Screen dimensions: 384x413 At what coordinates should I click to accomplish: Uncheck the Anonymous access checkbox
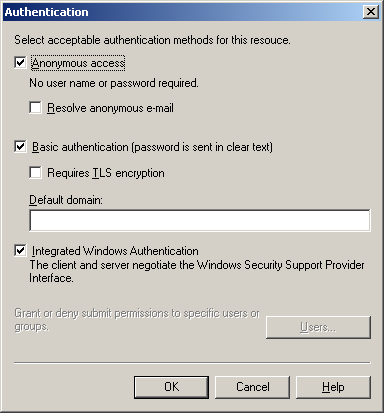pos(20,62)
